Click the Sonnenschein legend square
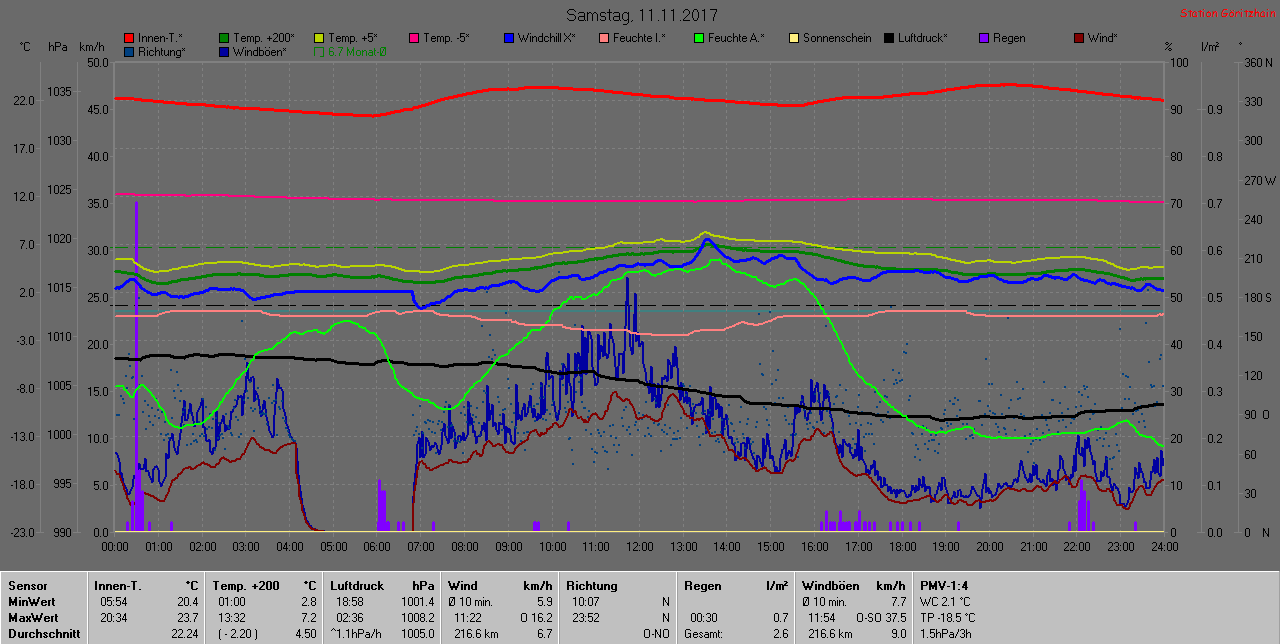 (x=794, y=39)
